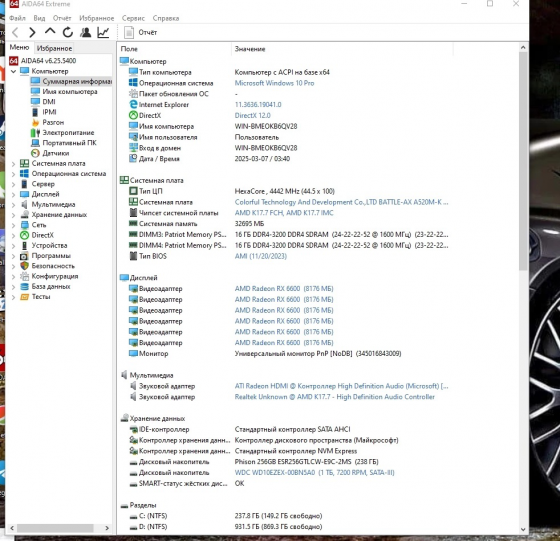The width and height of the screenshot is (560, 541).
Task: Open the Realtek Unknown audio controller link
Action: point(335,397)
